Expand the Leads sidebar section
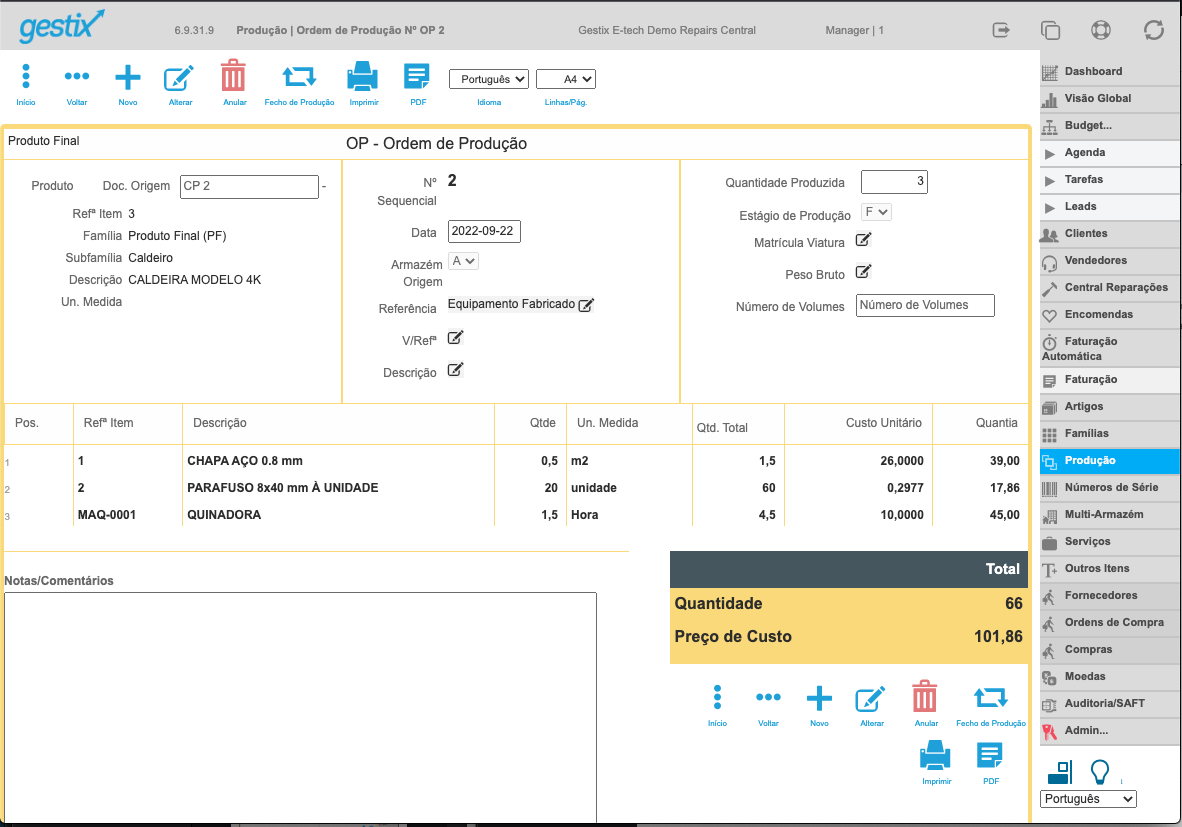This screenshot has width=1182, height=827. pyautogui.click(x=1110, y=207)
